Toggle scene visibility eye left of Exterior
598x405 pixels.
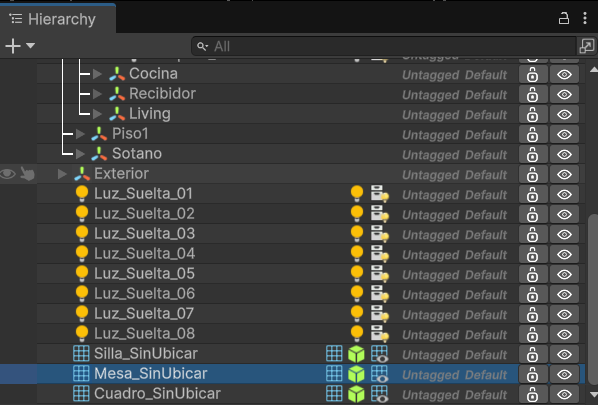[x=8, y=174]
